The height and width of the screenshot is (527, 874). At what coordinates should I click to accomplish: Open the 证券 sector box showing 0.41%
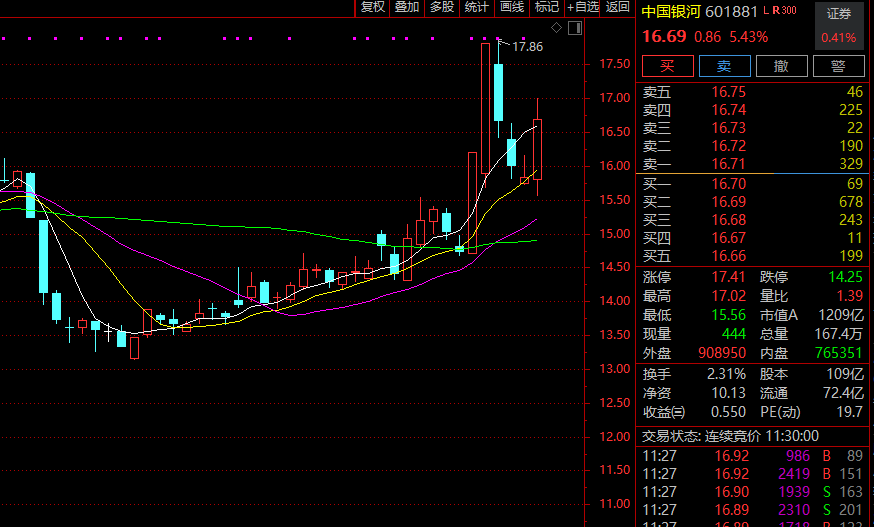coord(839,26)
